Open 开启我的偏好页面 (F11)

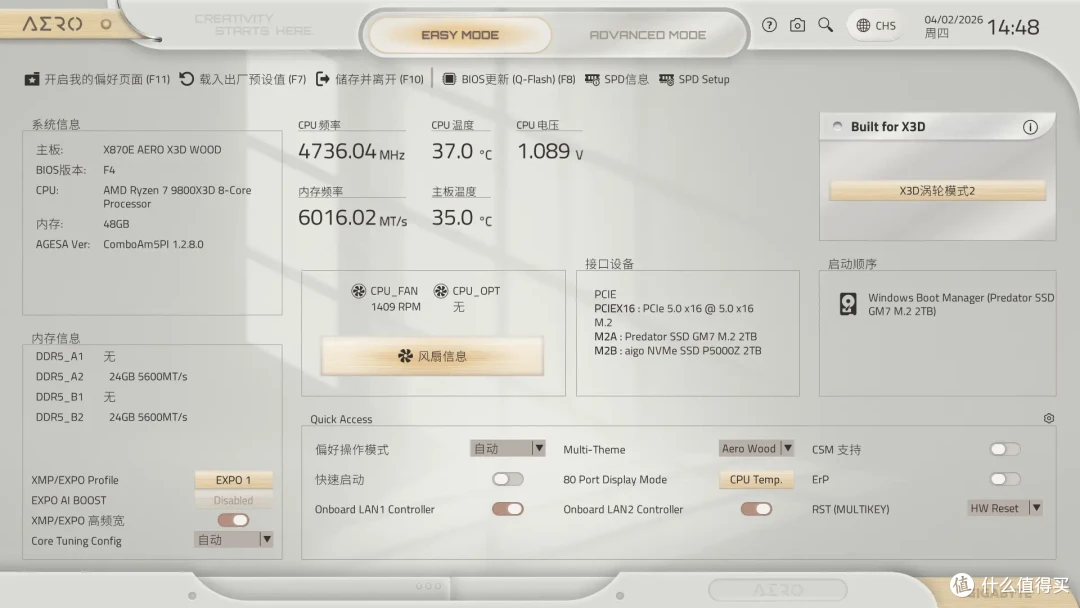click(98, 79)
